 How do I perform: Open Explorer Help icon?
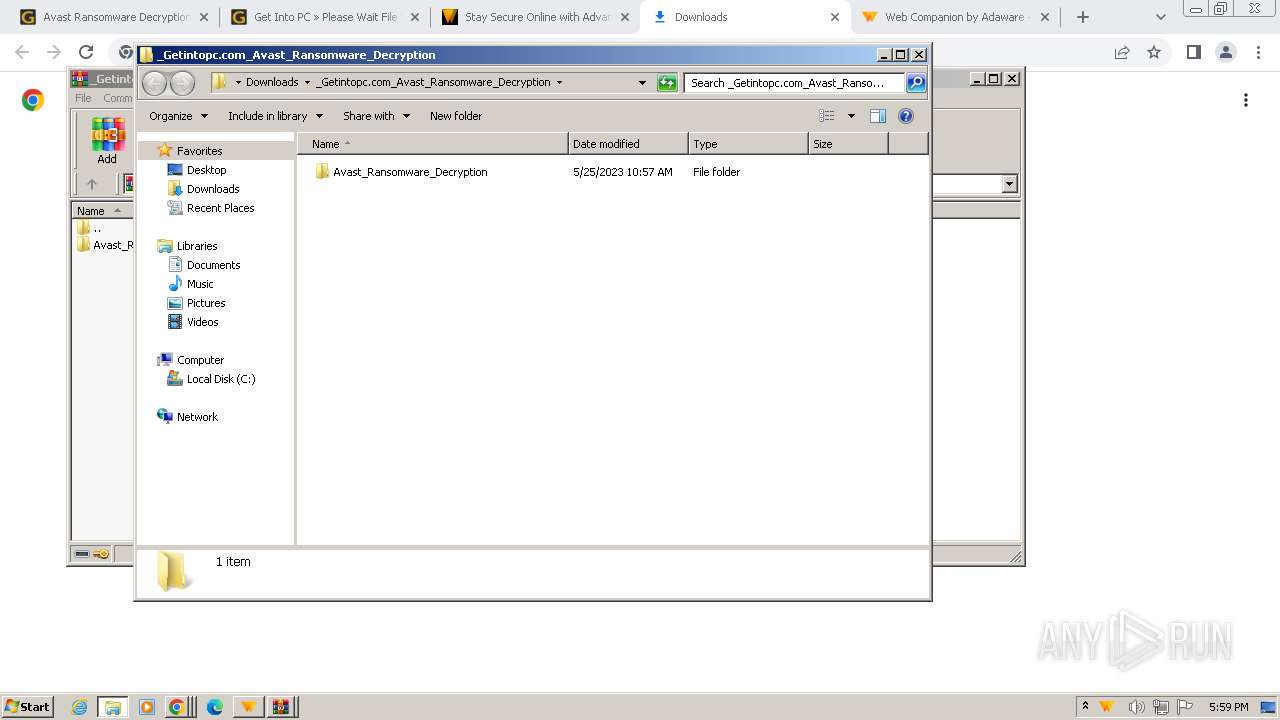(906, 116)
